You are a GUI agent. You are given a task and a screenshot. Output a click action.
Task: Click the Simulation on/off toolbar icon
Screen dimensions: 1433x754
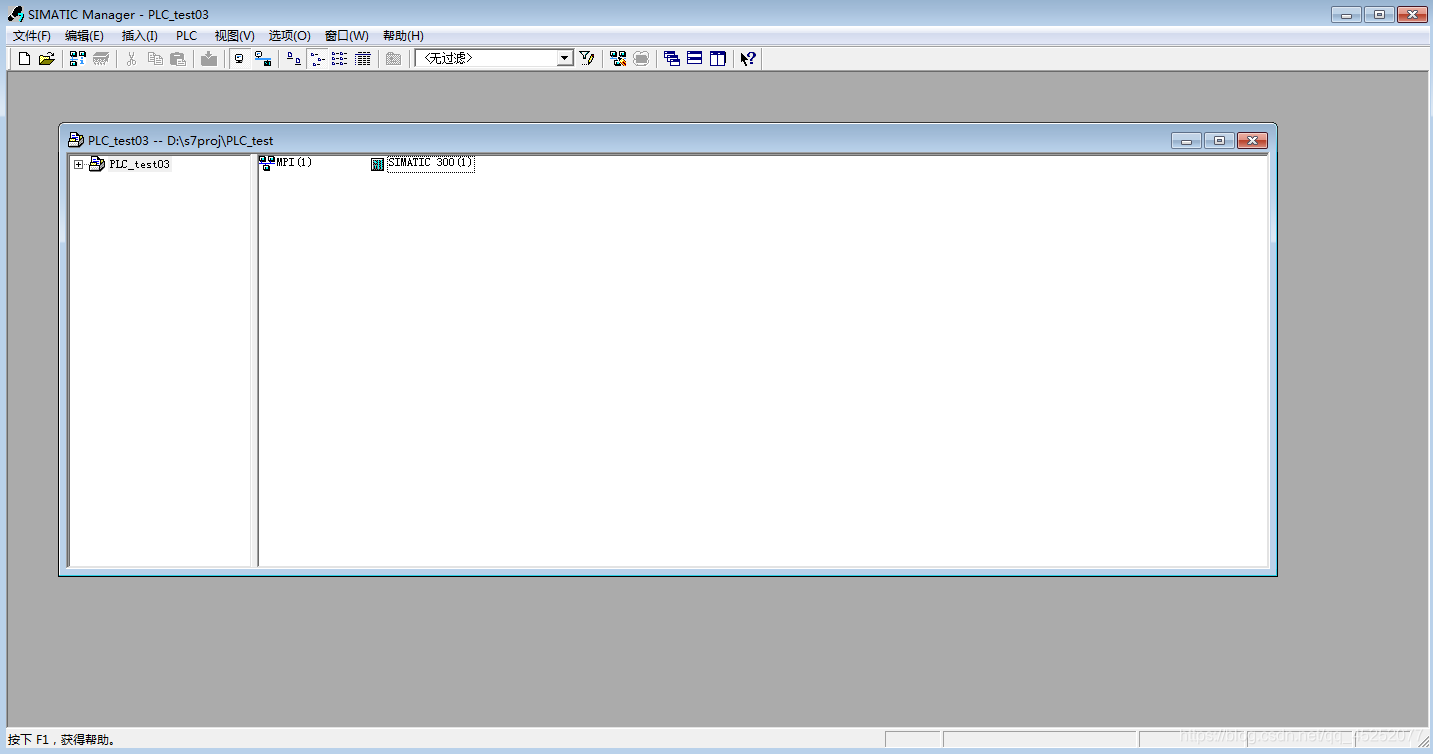click(641, 59)
